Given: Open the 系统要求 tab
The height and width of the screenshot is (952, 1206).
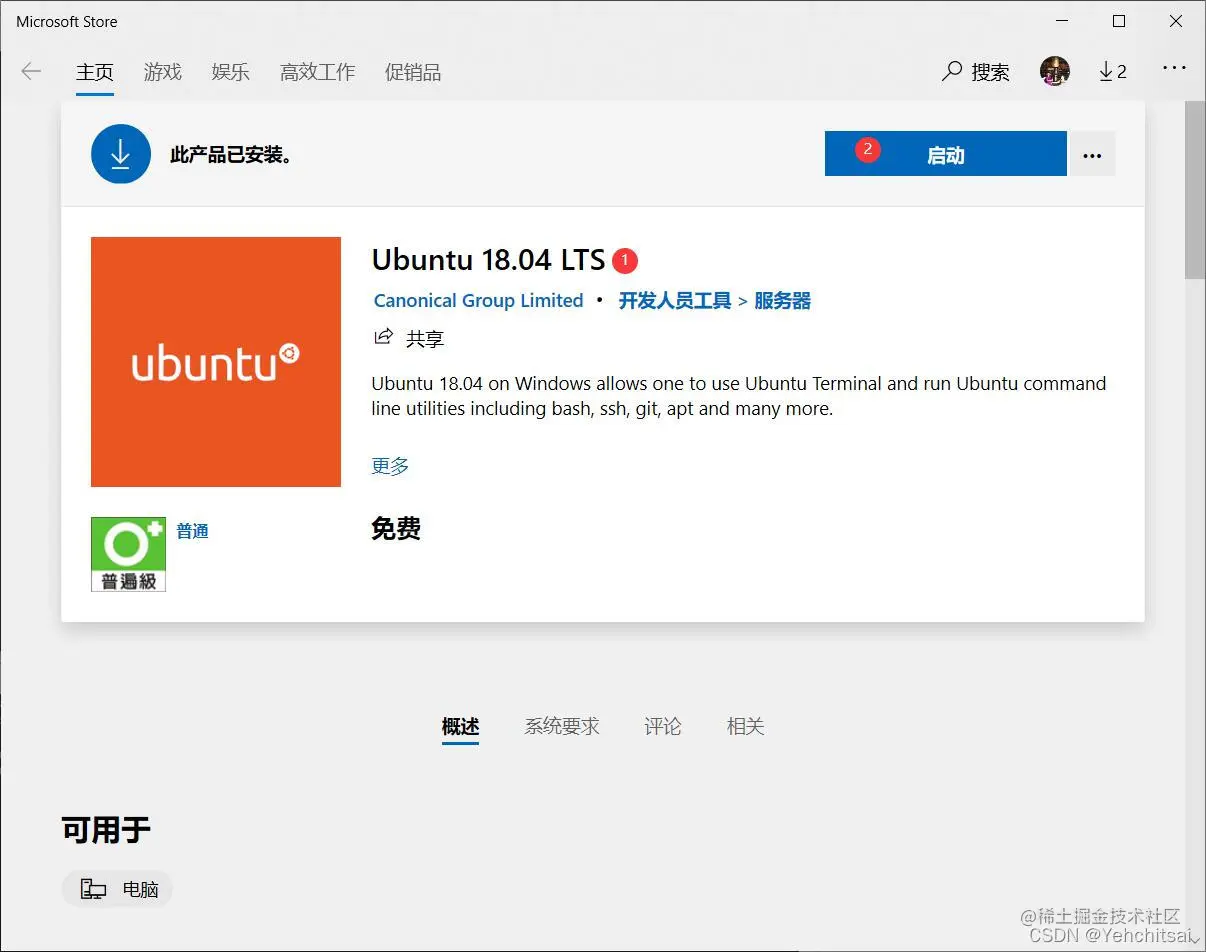Looking at the screenshot, I should pyautogui.click(x=561, y=726).
